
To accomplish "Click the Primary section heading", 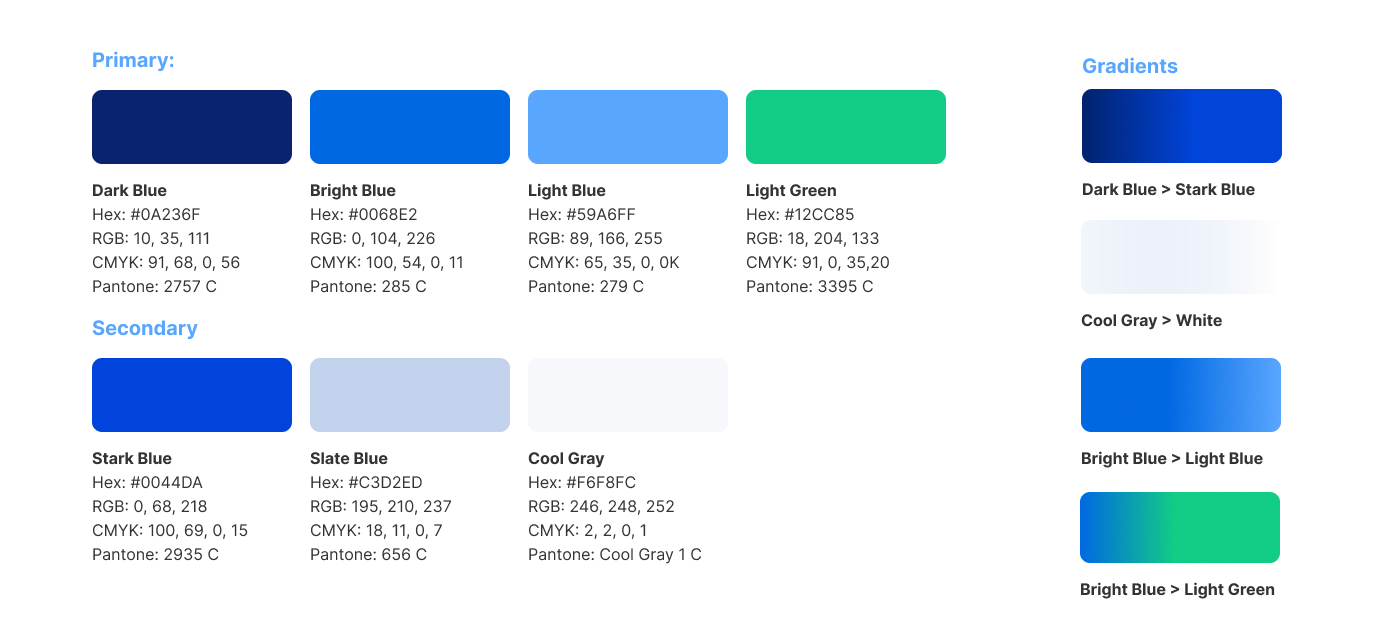I will pos(133,60).
